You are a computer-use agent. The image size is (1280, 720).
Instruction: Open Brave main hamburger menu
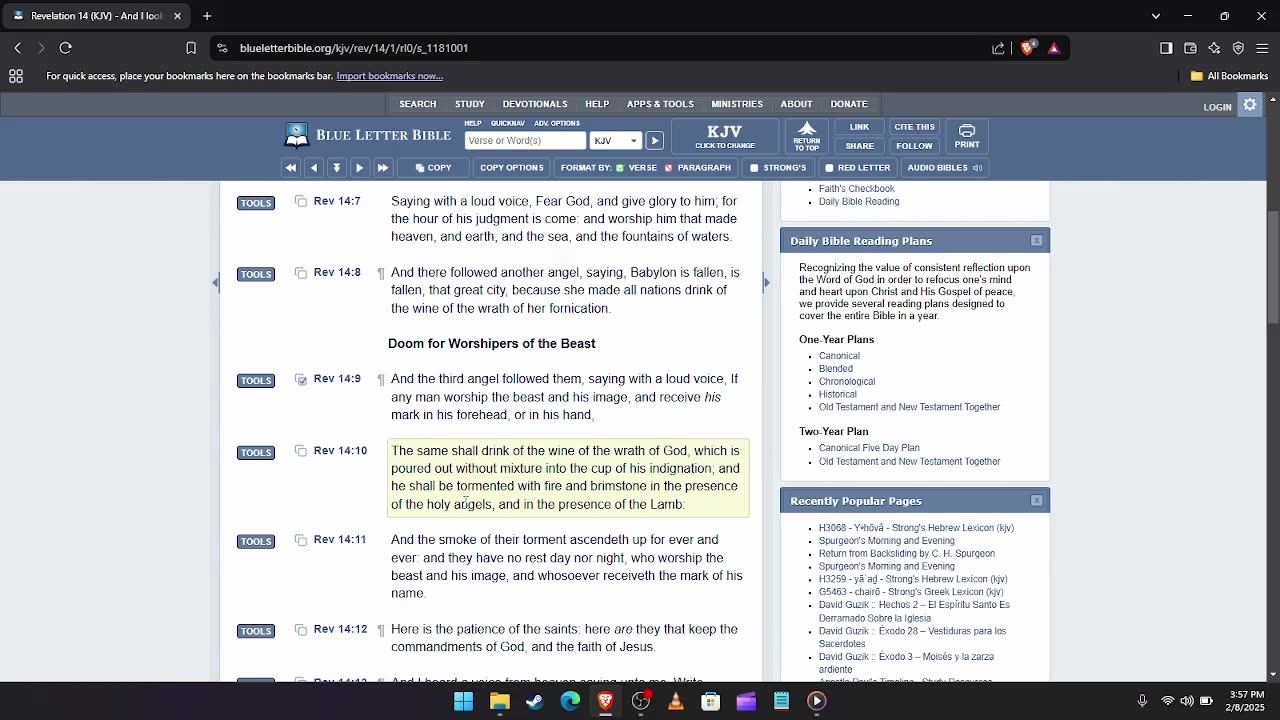pyautogui.click(x=1262, y=48)
